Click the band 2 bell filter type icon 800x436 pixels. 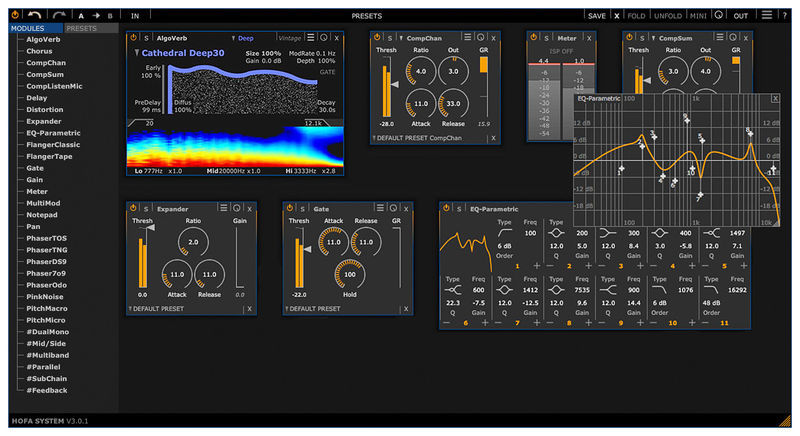(x=556, y=233)
